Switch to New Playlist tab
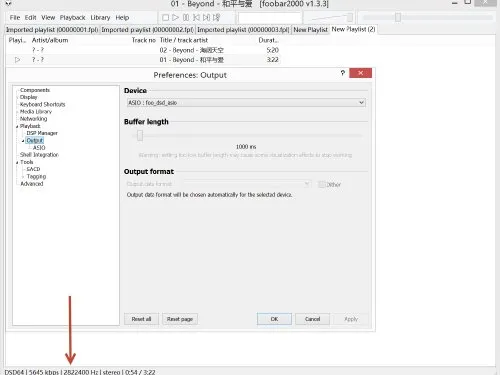The width and height of the screenshot is (500, 375). pyautogui.click(x=310, y=30)
